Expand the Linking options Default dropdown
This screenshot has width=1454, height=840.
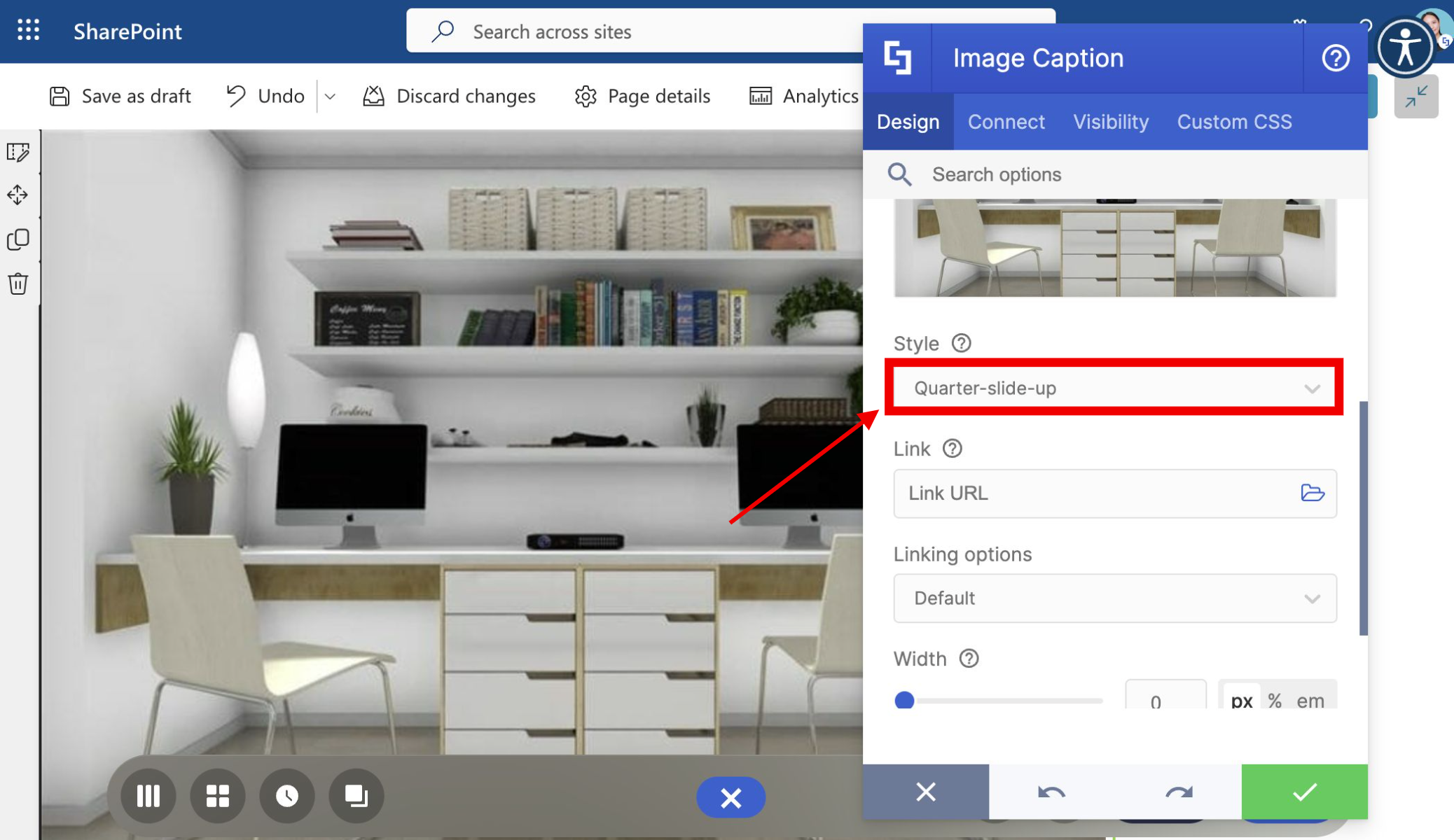1114,598
